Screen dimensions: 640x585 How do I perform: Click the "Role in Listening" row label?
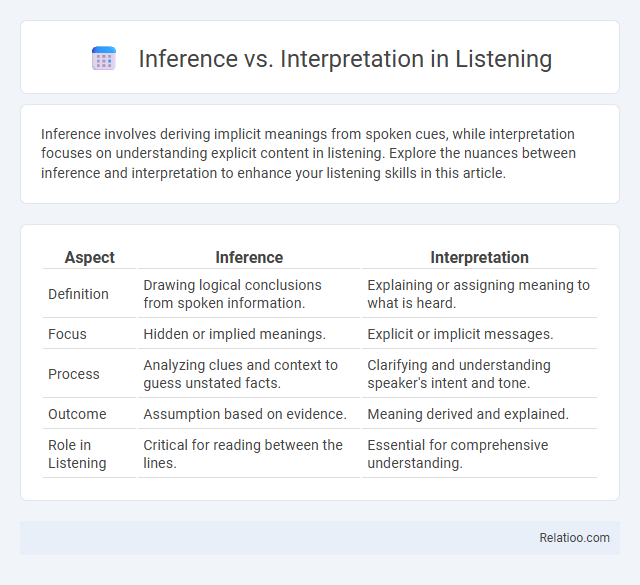point(77,454)
